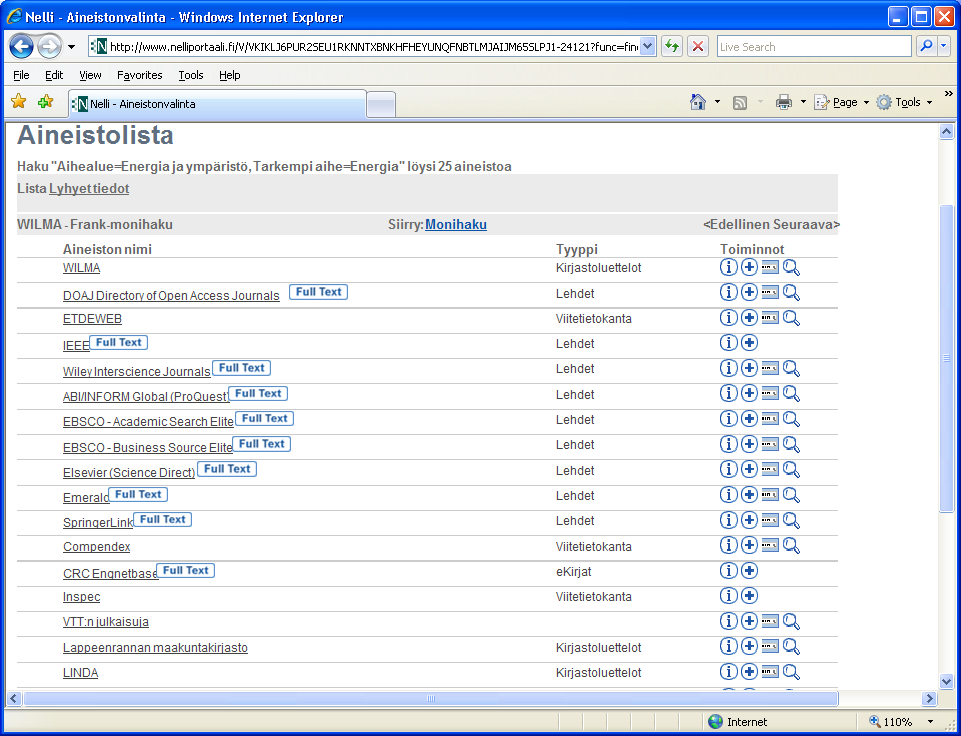Open the Favorites menu
This screenshot has height=736, width=961.
[x=140, y=75]
